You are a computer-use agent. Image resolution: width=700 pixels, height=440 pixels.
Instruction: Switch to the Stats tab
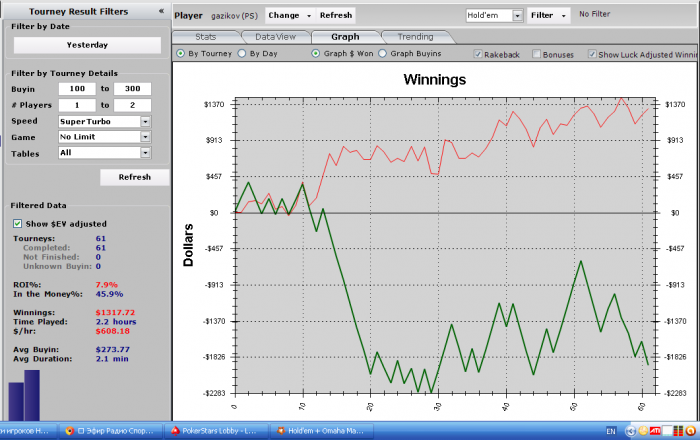[206, 37]
